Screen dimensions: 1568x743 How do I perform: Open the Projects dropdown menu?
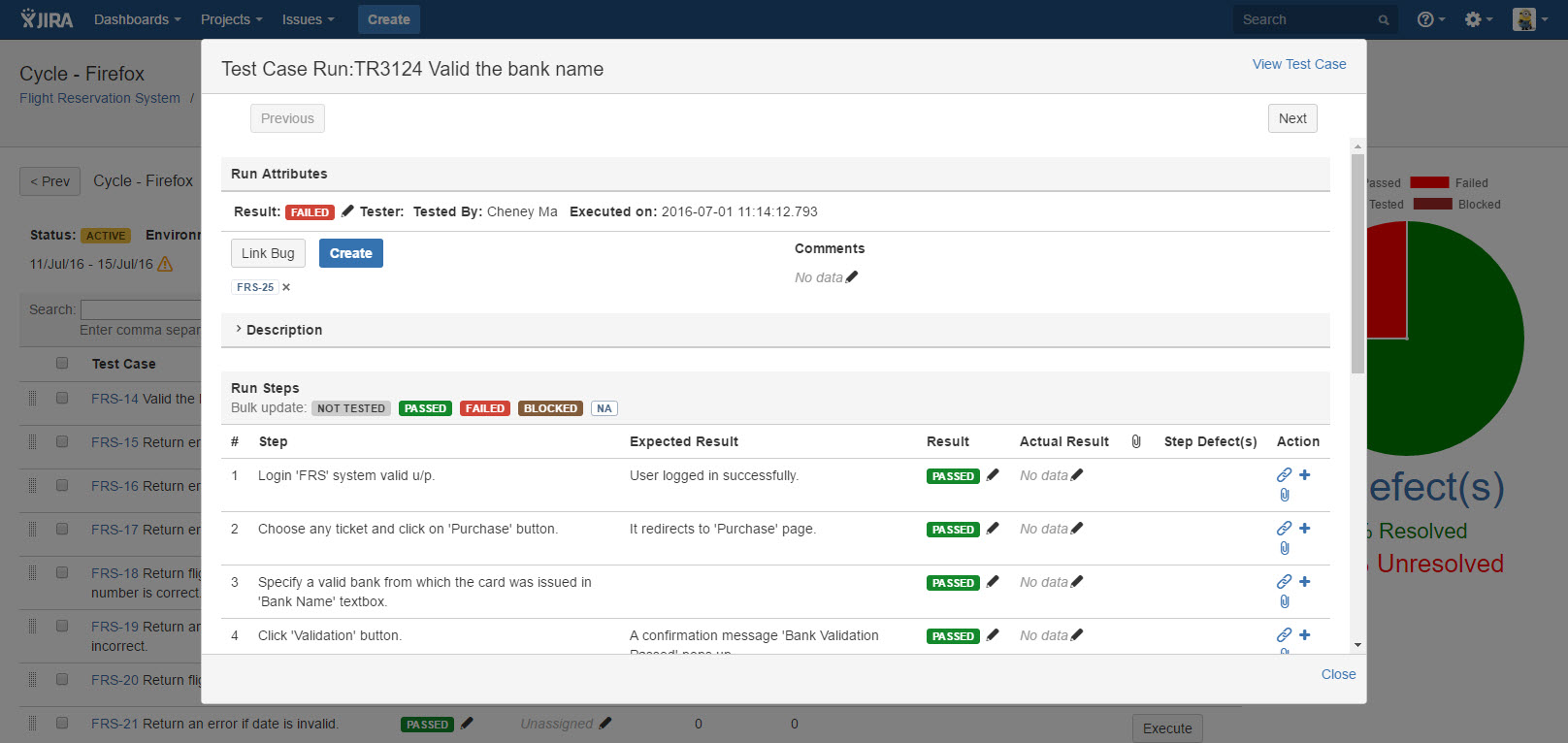pos(231,19)
